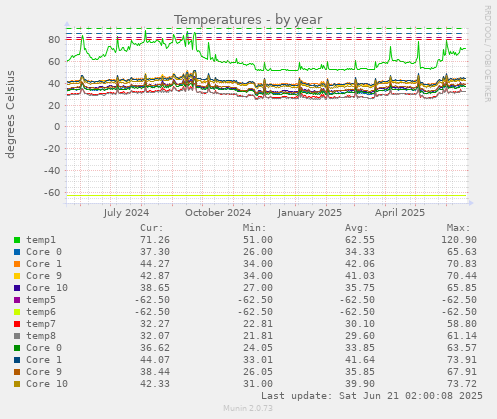Click the 'Avg:' column header
The width and height of the screenshot is (497, 419).
(x=356, y=228)
